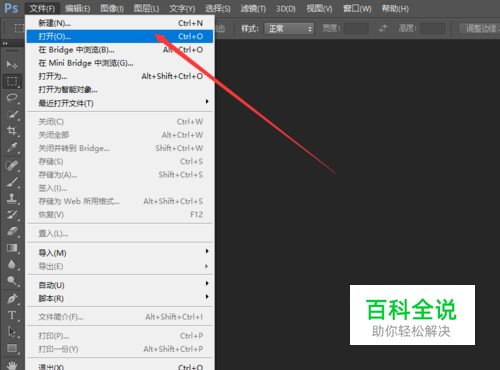Select the Rectangle shape tool

12,348
